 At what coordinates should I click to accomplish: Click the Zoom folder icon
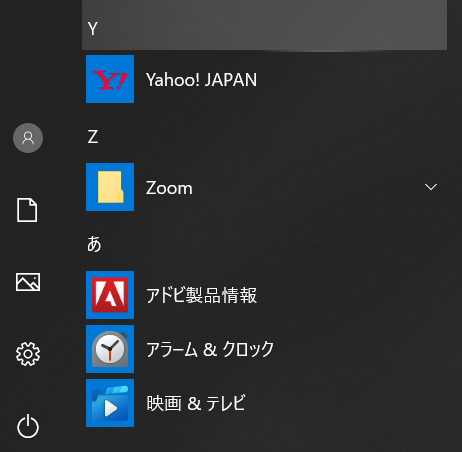(110, 187)
